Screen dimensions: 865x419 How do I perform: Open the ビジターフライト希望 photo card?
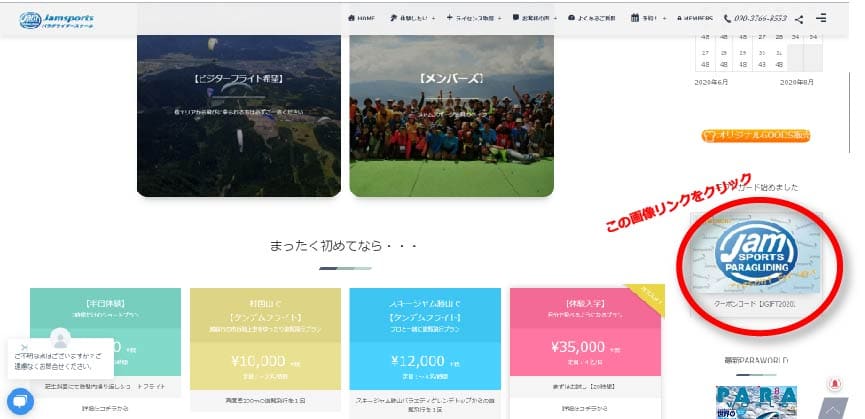(x=239, y=116)
